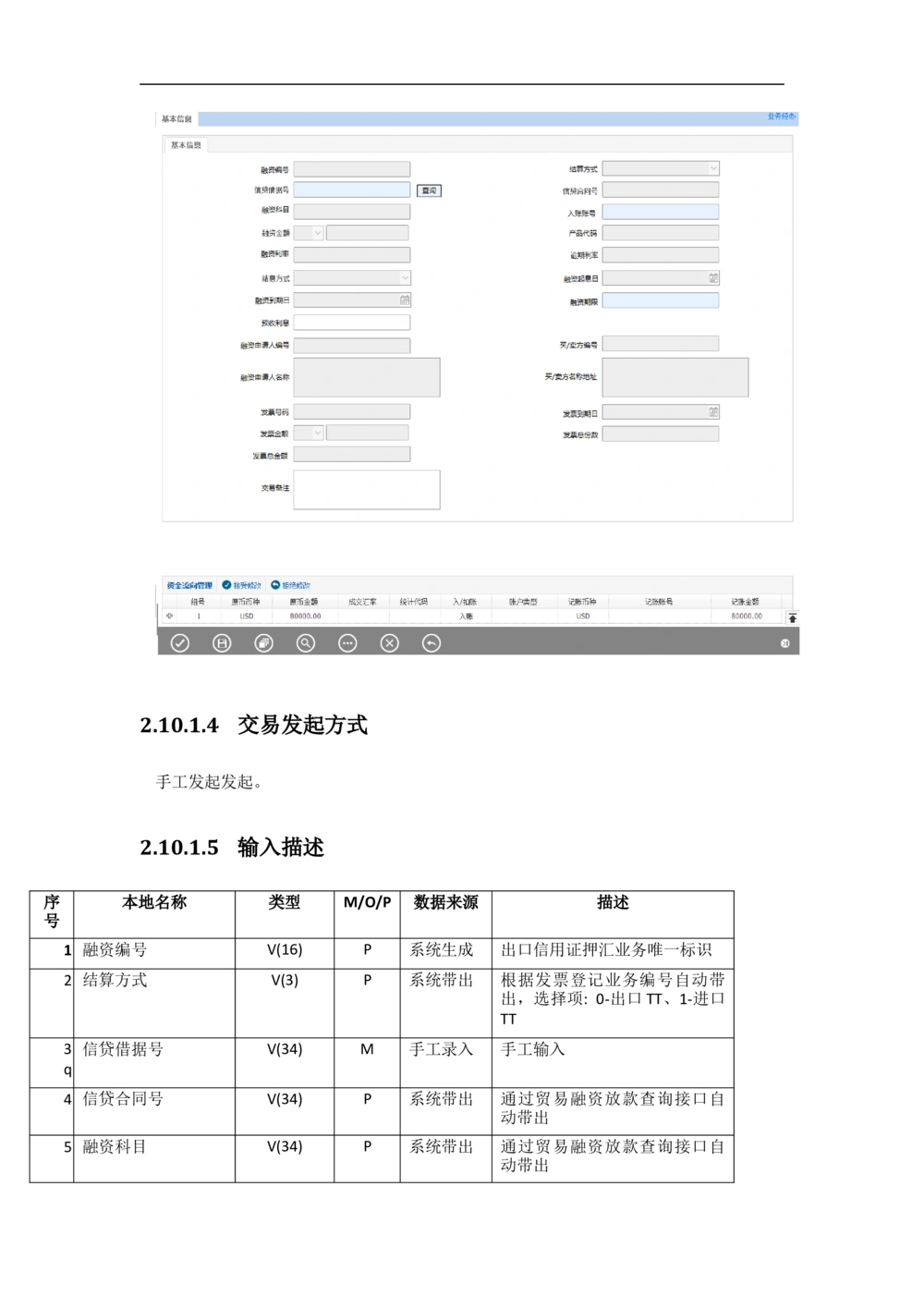Open calendar picker for 融资起息日
This screenshot has width=924, height=1308.
click(713, 278)
